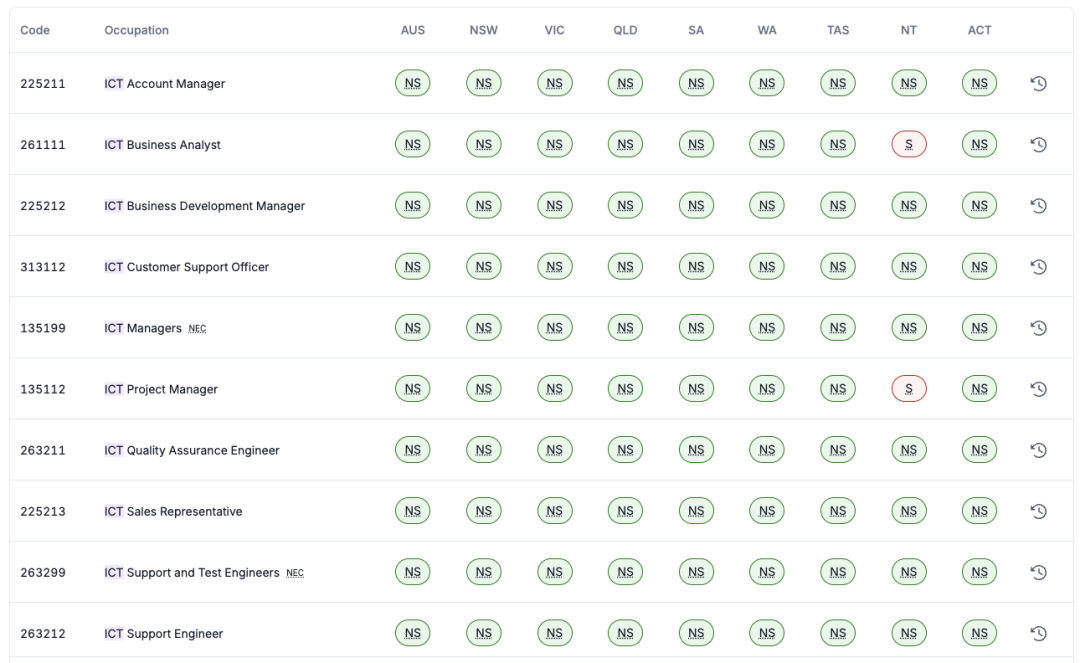Click occupation code 263211
This screenshot has width=1080, height=663.
43,450
